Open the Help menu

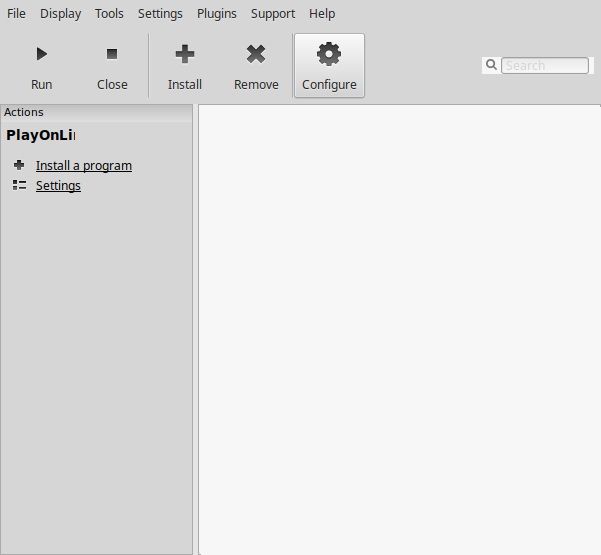tap(322, 14)
